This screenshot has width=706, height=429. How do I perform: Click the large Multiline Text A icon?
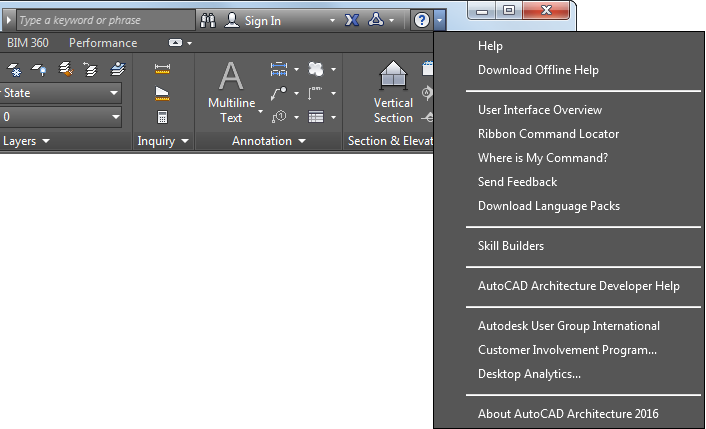point(231,76)
